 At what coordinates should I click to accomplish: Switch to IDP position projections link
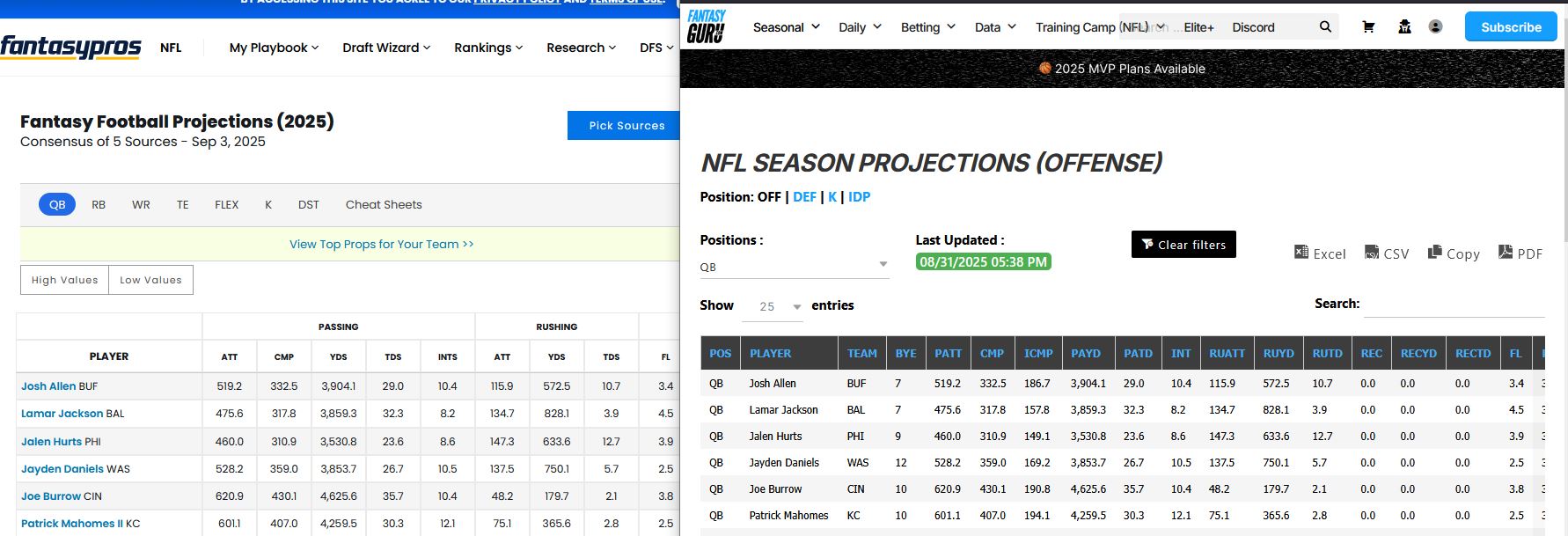tap(859, 197)
